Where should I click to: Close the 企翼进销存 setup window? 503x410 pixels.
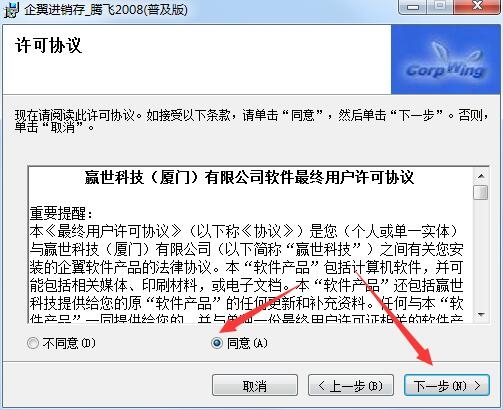tap(477, 6)
